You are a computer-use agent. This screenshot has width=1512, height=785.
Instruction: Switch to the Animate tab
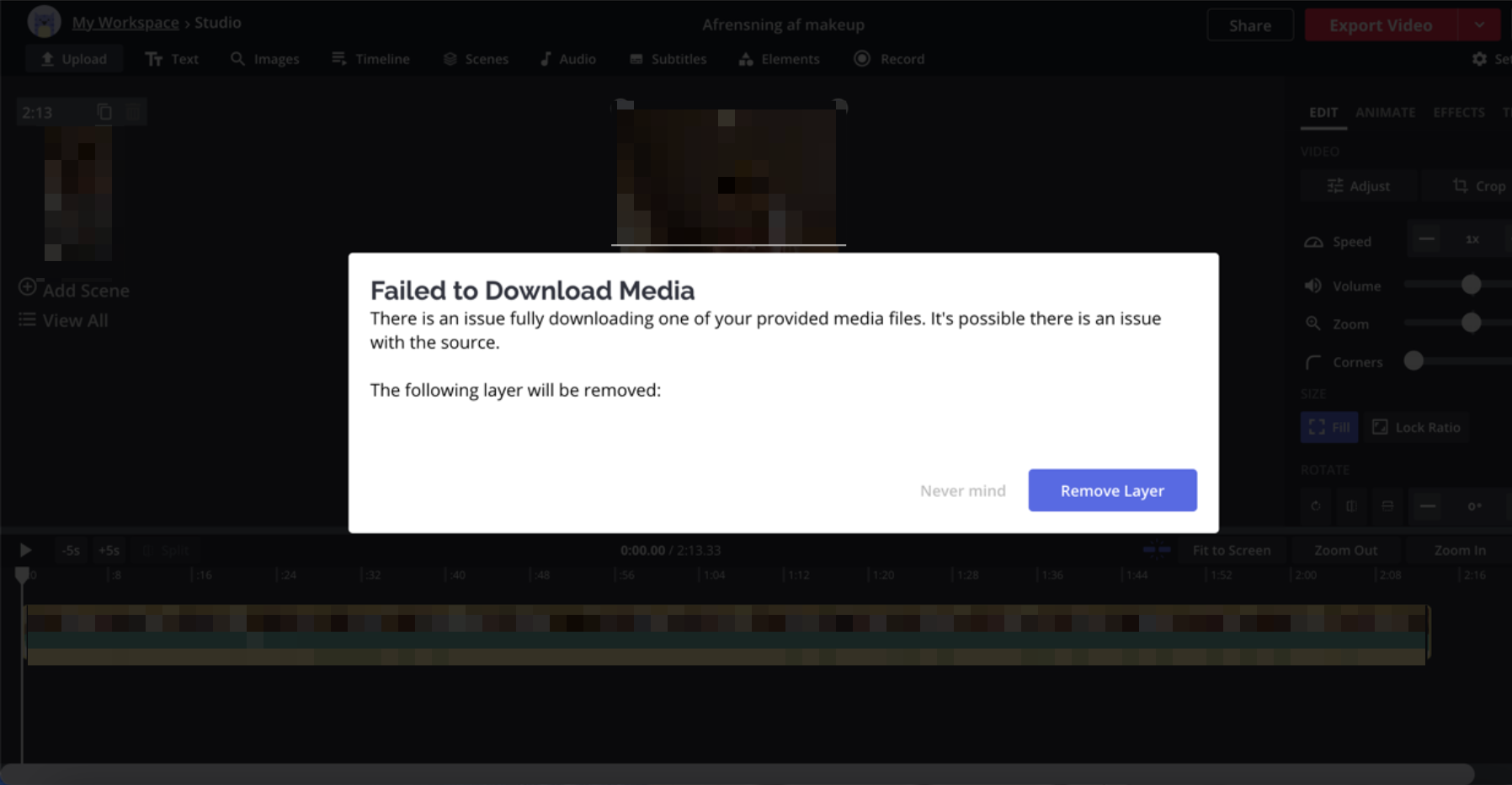(x=1385, y=112)
